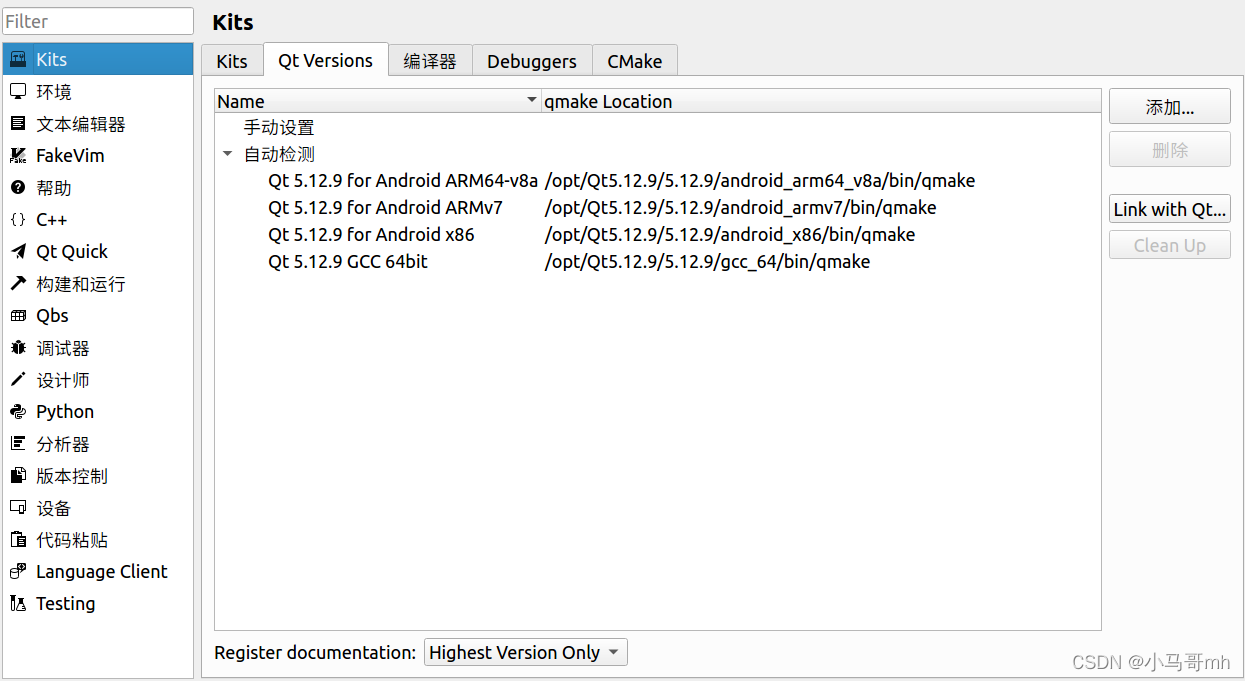Click the FakeVim label in the sidebar
This screenshot has height=681, width=1245.
(70, 156)
